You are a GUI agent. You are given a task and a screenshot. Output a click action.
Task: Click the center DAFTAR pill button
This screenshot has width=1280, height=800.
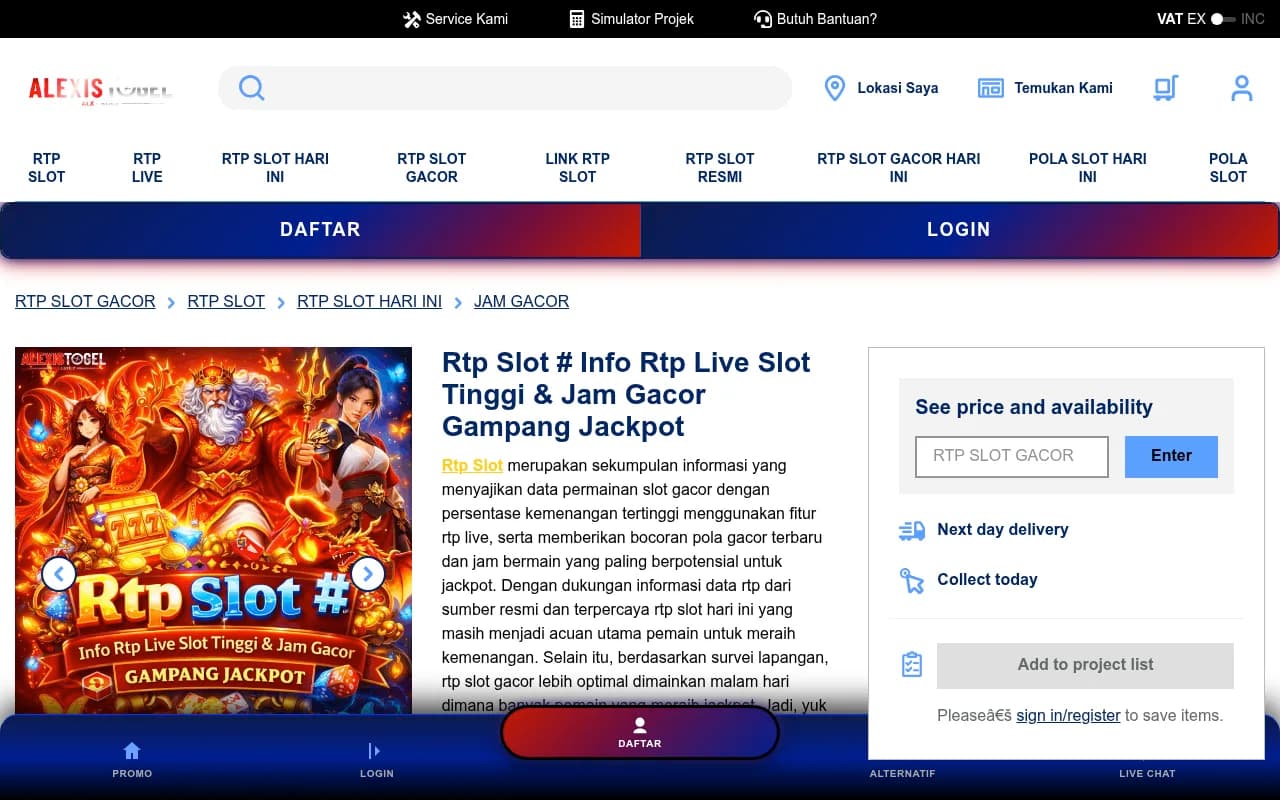(x=640, y=733)
